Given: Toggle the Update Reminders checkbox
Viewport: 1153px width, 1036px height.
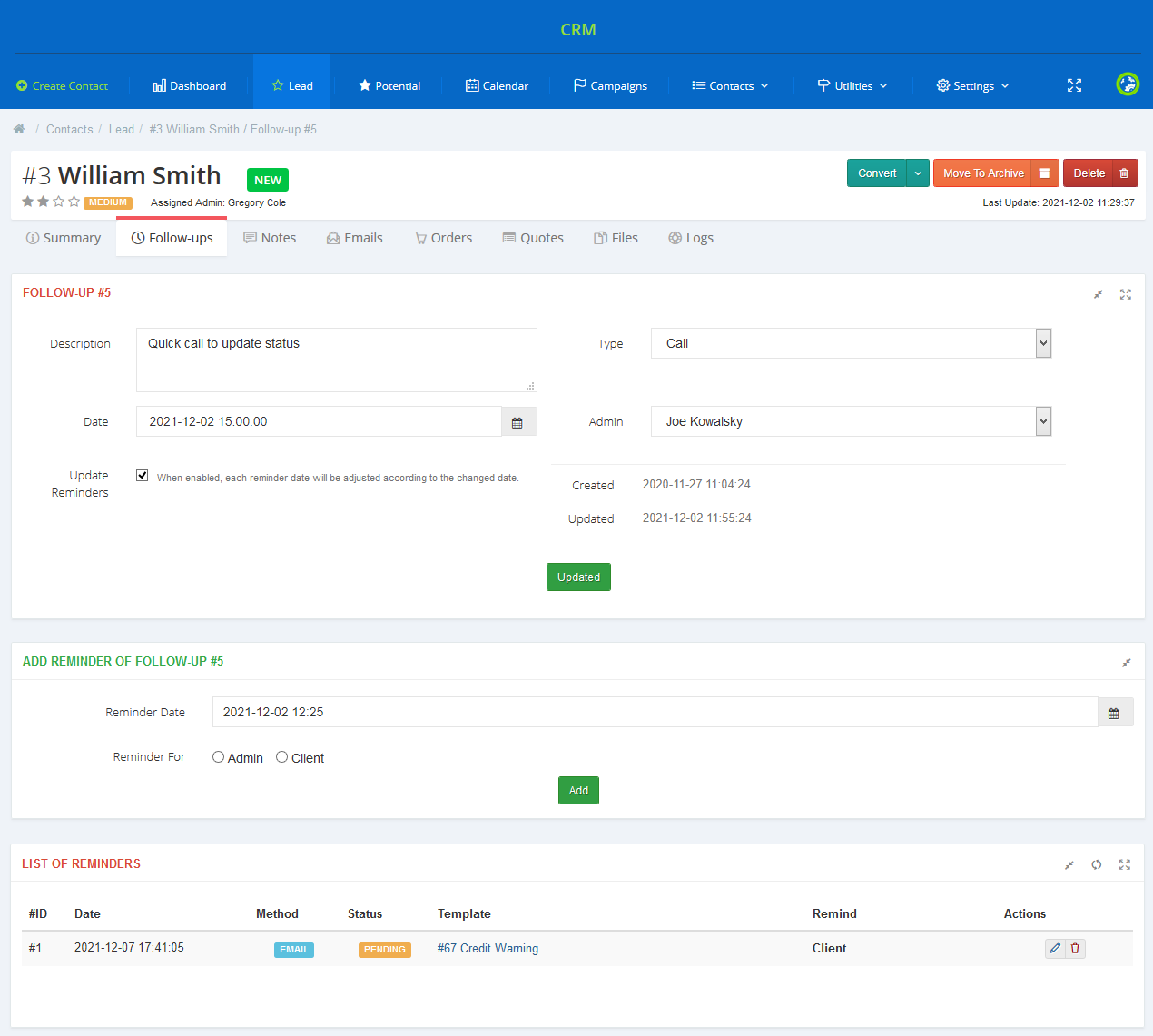Looking at the screenshot, I should pos(143,476).
